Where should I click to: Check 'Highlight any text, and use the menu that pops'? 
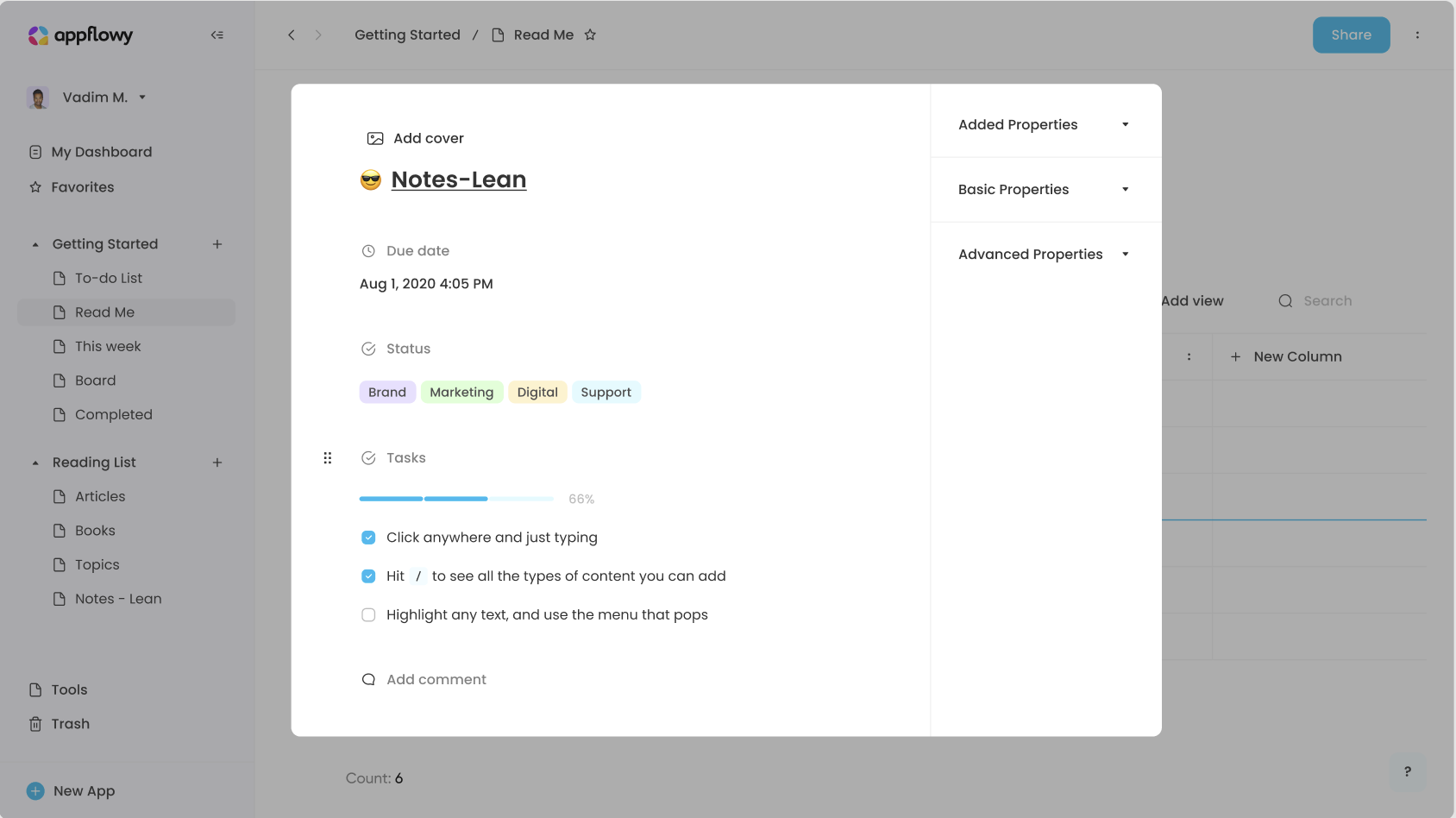tap(368, 614)
